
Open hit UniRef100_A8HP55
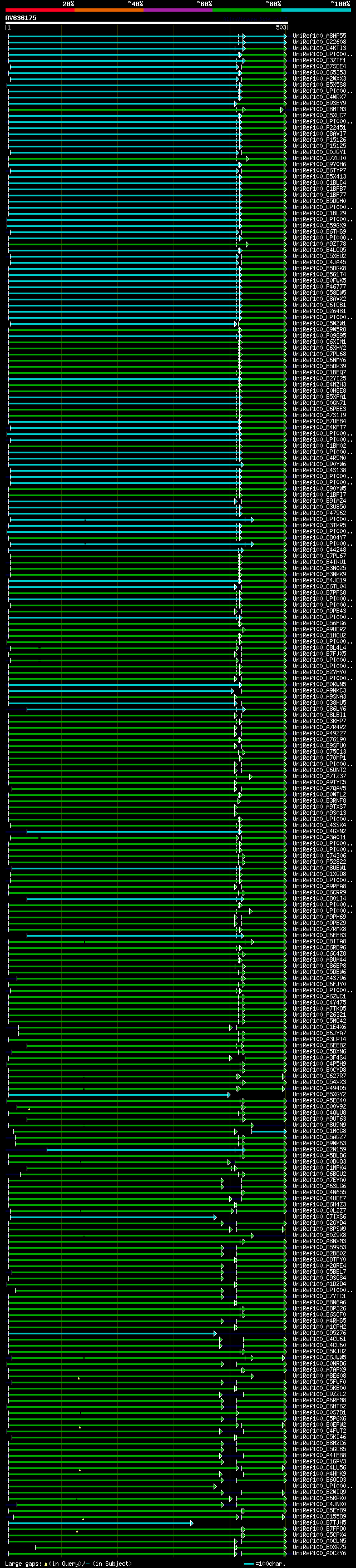click(x=319, y=36)
